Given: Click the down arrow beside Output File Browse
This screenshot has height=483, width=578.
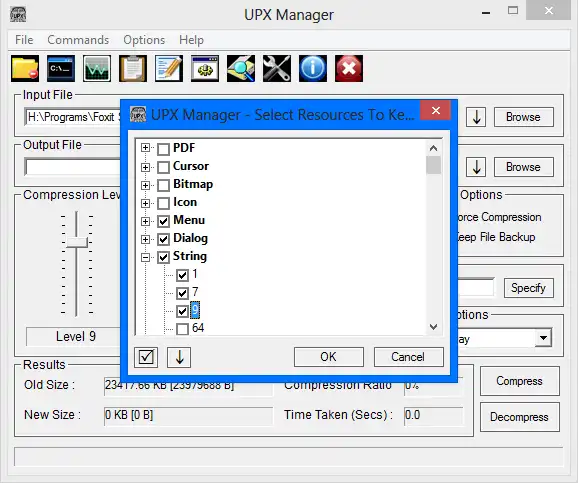Looking at the screenshot, I should point(476,167).
